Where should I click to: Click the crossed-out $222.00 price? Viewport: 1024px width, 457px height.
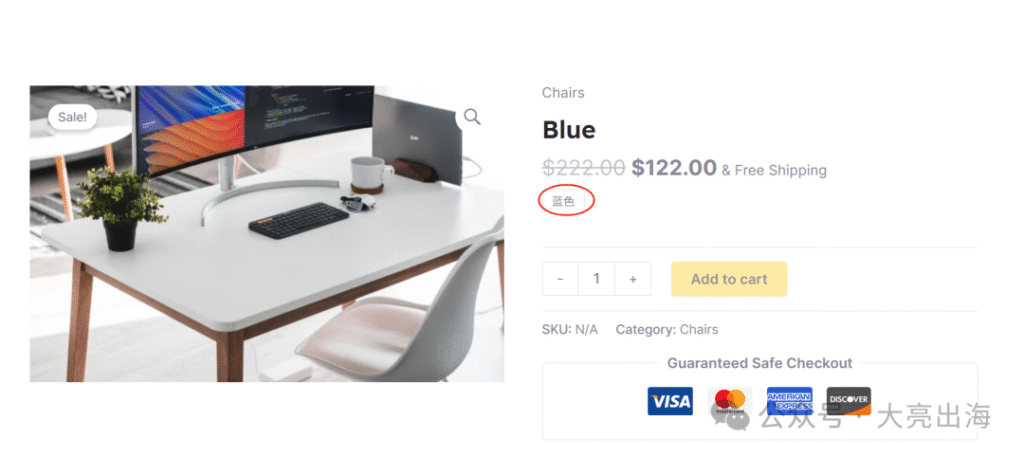click(584, 168)
